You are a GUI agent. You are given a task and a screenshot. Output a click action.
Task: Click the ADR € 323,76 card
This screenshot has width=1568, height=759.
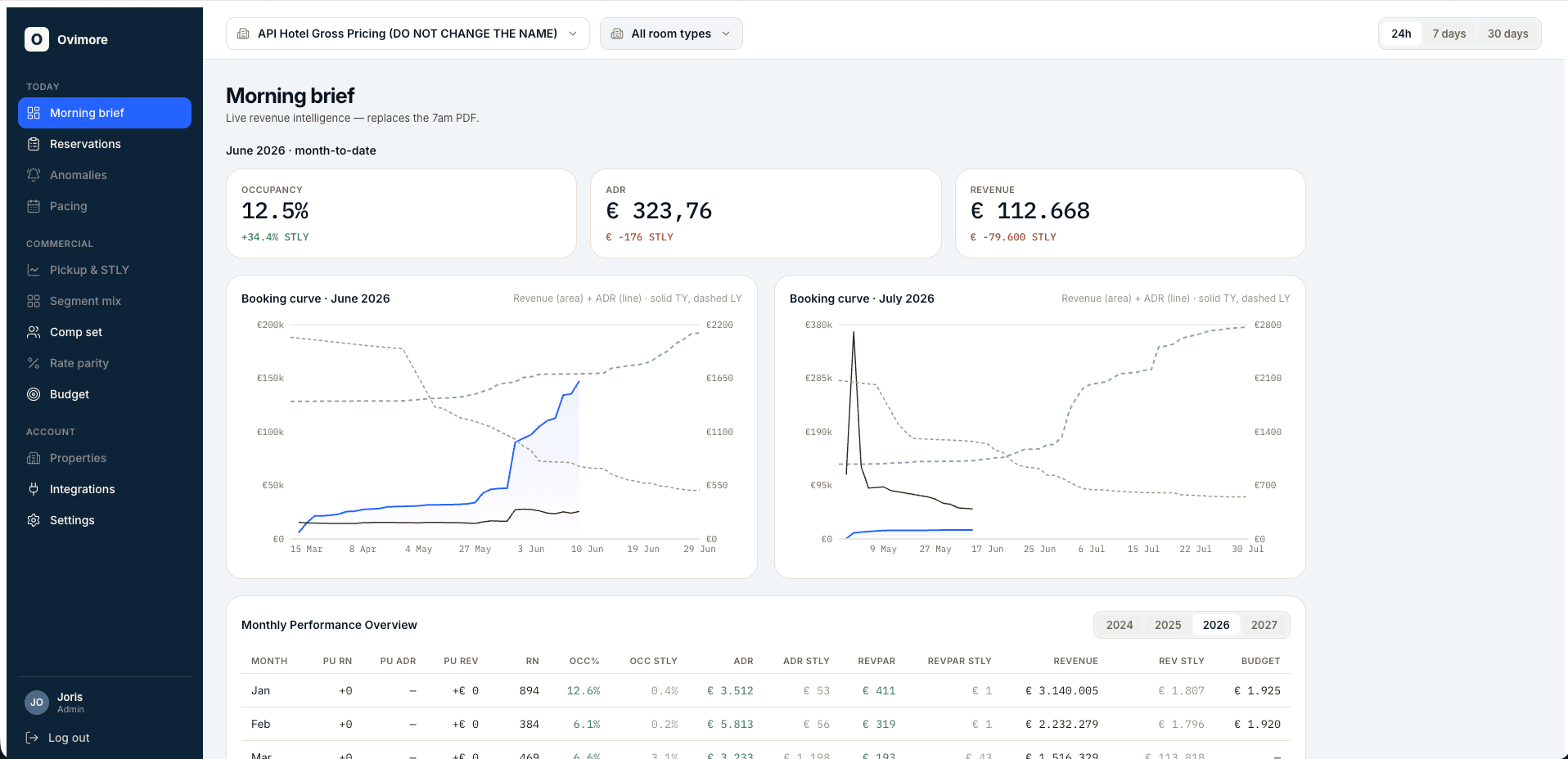[766, 213]
